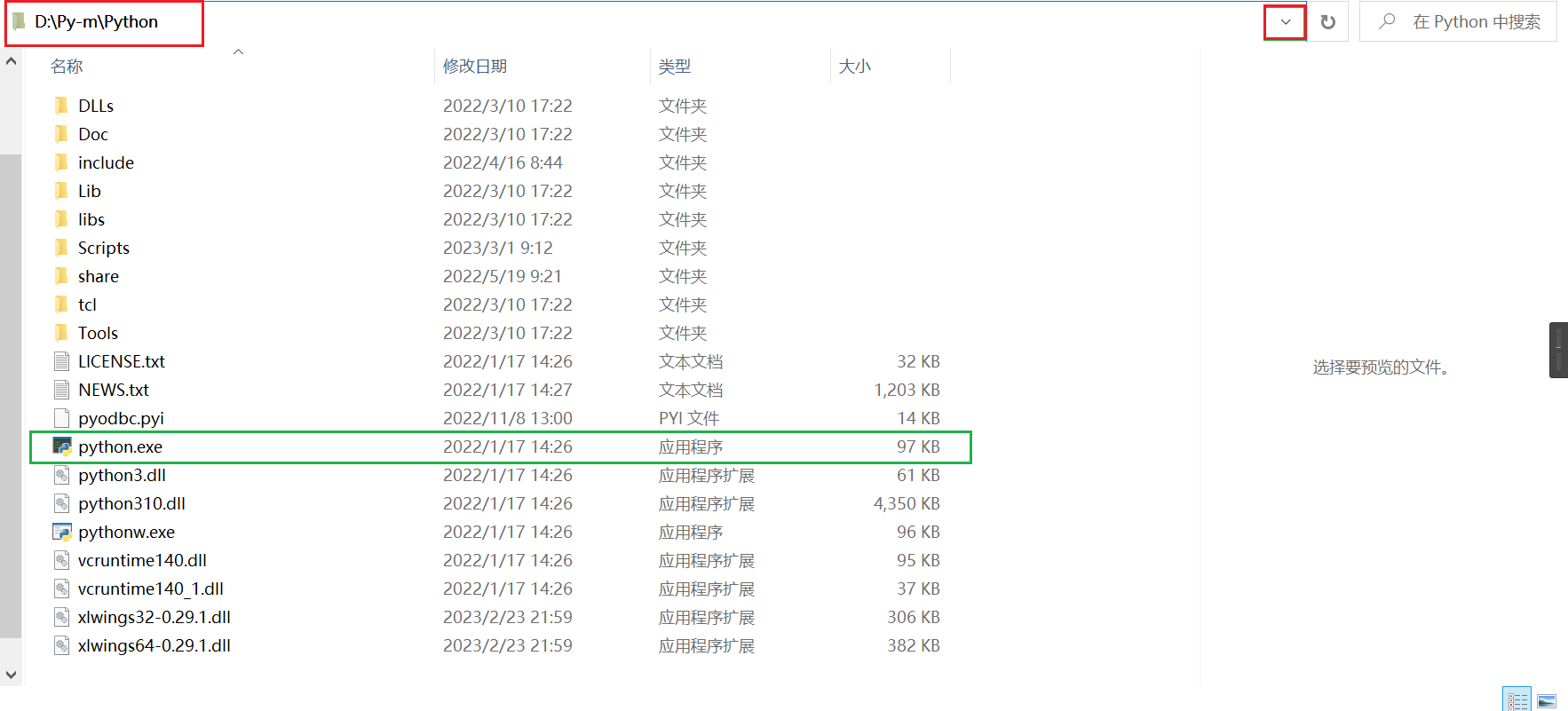Click the navigation pane scroll up arrow
The height and width of the screenshot is (711, 1568).
11,61
